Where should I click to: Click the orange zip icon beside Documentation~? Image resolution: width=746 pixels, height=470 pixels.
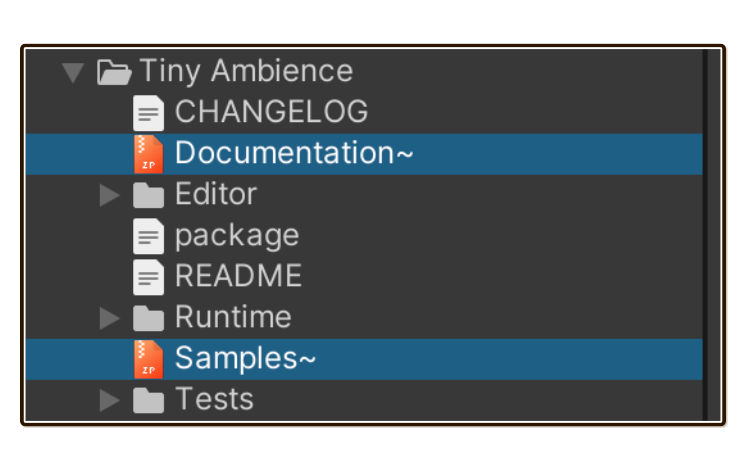pos(148,154)
